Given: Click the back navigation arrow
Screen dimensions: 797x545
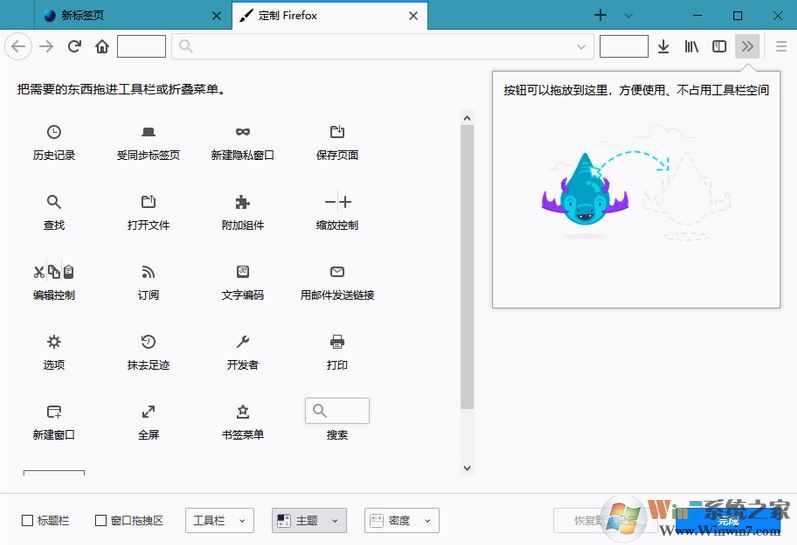Looking at the screenshot, I should (x=18, y=47).
